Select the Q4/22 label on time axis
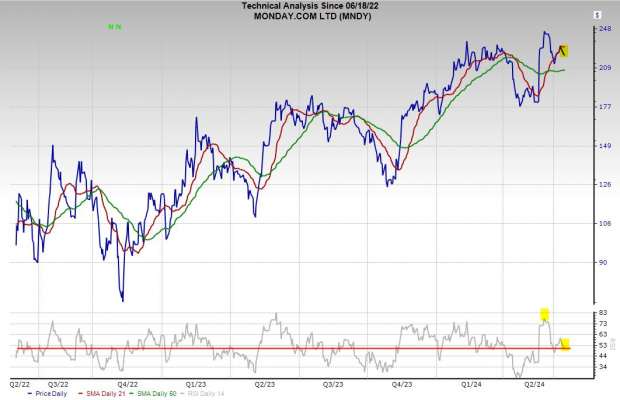The height and width of the screenshot is (400, 620). tap(127, 383)
